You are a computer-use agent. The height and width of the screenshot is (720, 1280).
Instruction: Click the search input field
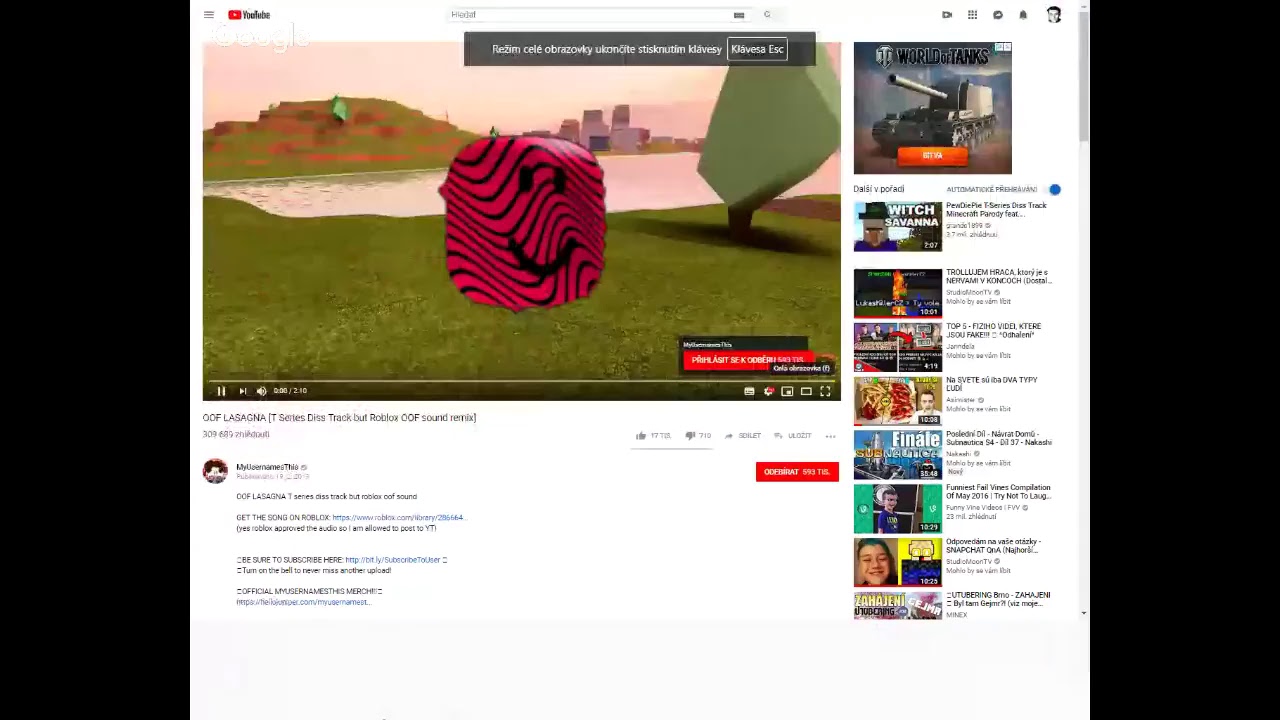coord(590,15)
